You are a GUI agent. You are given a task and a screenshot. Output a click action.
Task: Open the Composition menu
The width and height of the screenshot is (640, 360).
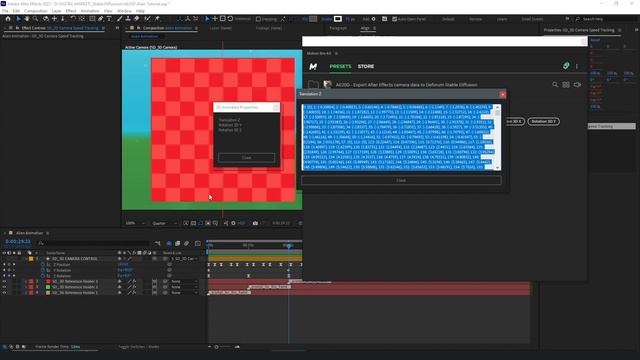click(x=36, y=11)
